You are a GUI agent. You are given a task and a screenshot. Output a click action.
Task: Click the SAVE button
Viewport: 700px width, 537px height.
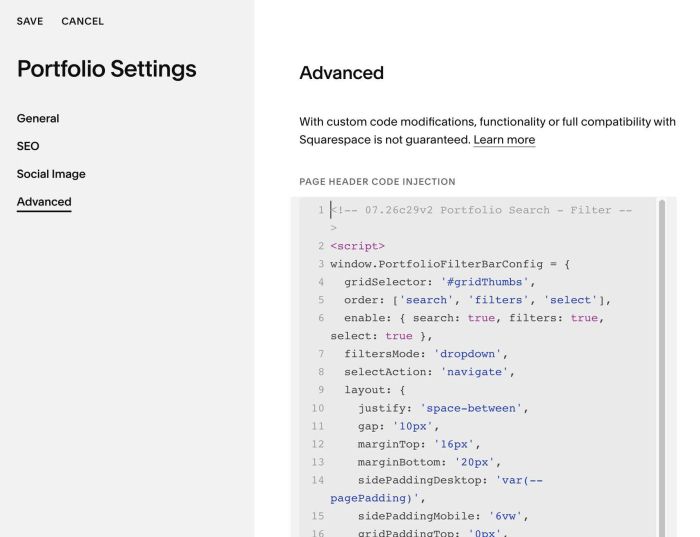click(x=30, y=21)
